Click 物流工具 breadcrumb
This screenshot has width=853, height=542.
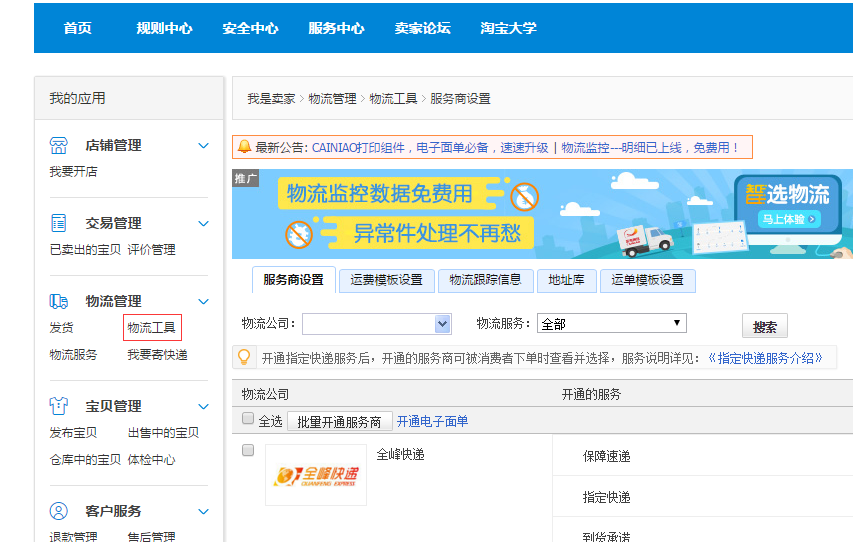(393, 98)
